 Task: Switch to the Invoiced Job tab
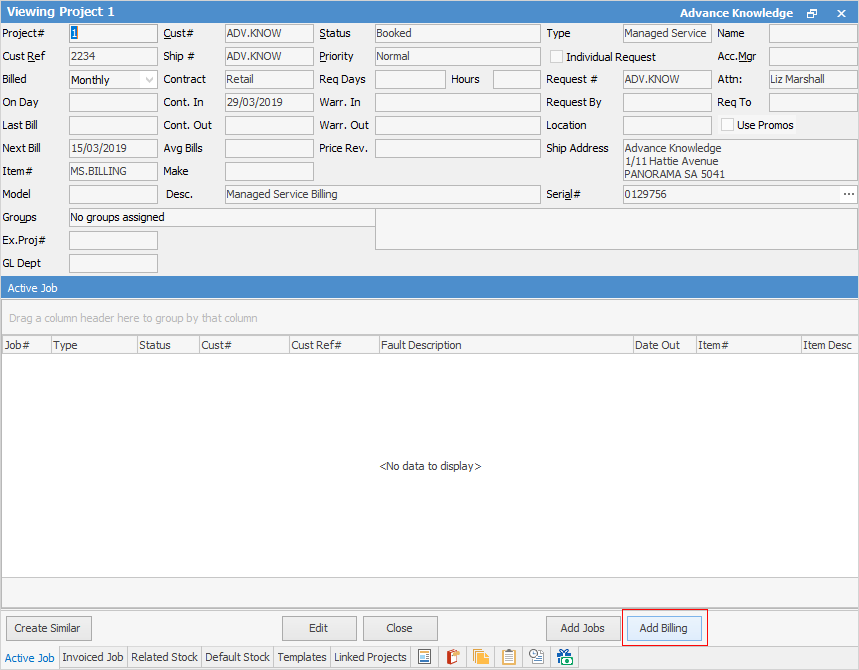point(93,657)
